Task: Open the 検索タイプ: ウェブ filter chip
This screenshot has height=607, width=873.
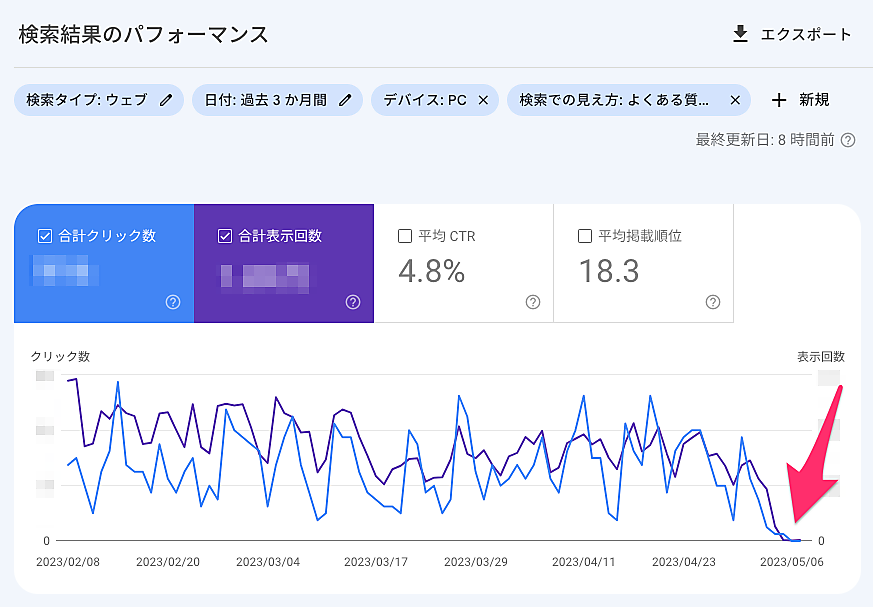Action: [86, 100]
